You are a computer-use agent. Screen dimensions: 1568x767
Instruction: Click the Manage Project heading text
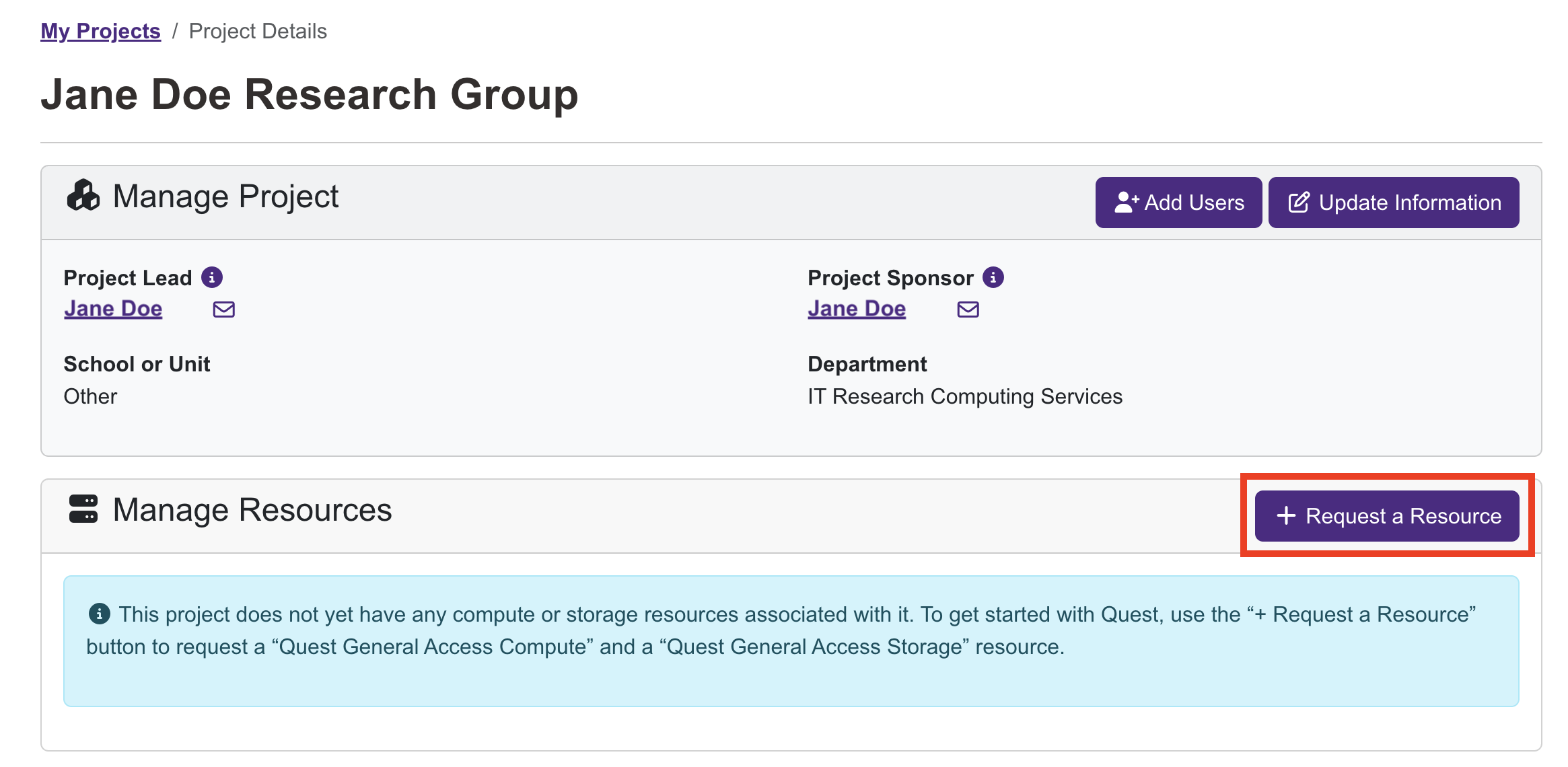225,196
